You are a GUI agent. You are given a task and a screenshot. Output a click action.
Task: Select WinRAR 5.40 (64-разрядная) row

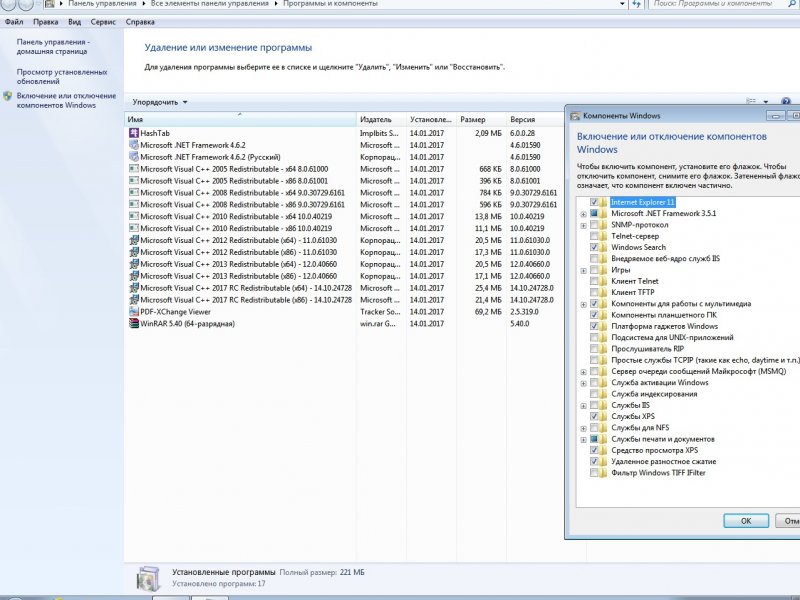[344, 323]
